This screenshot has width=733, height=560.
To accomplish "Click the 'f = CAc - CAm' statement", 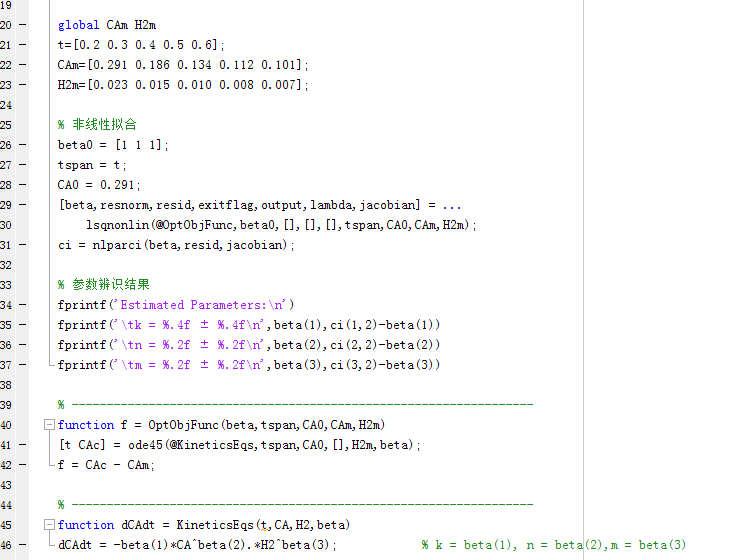I will click(106, 465).
